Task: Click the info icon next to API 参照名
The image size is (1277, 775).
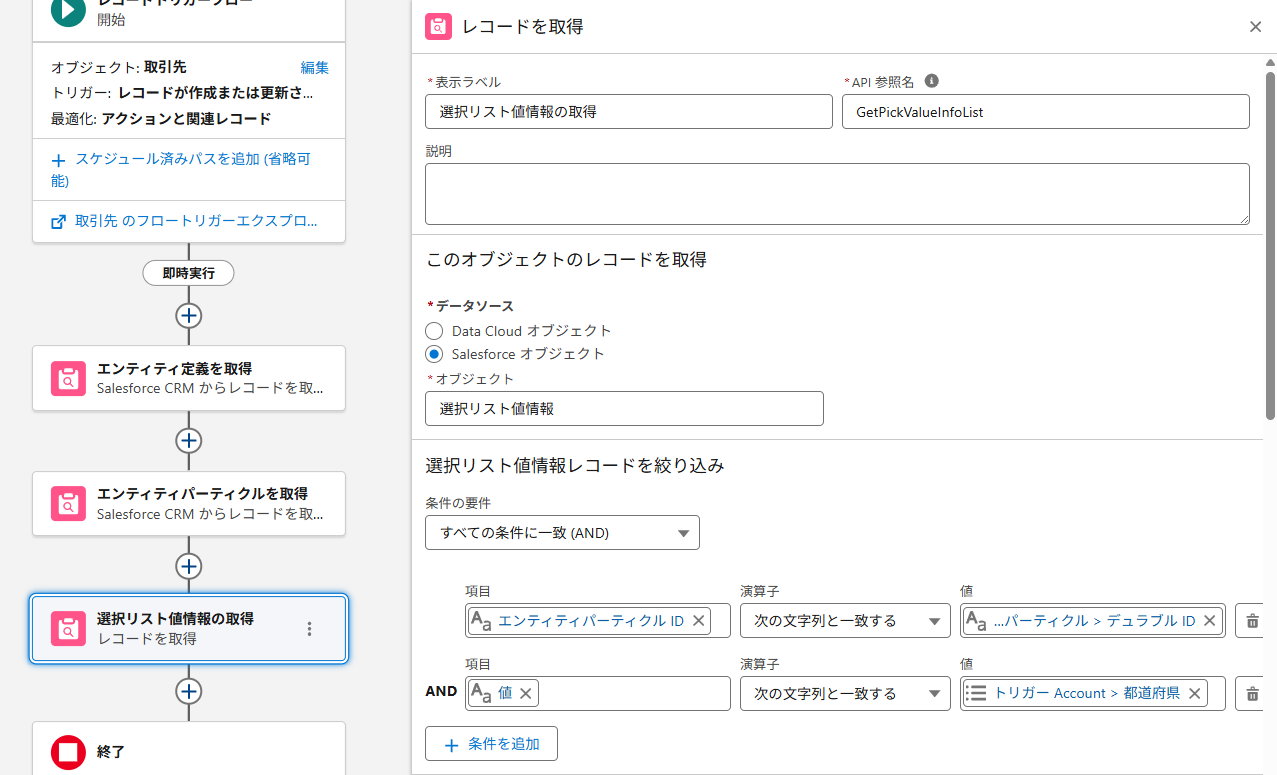Action: click(x=932, y=81)
